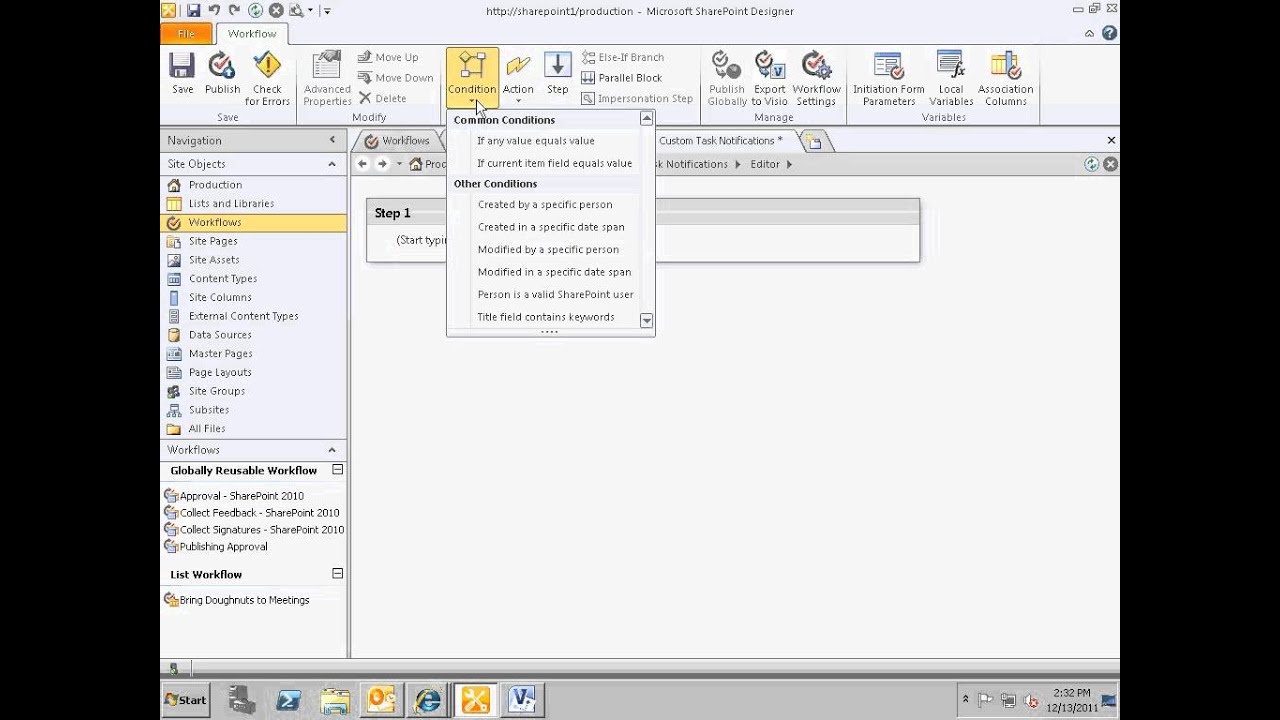This screenshot has height=720, width=1280.
Task: Open the Condition dropdown button
Action: tap(472, 78)
